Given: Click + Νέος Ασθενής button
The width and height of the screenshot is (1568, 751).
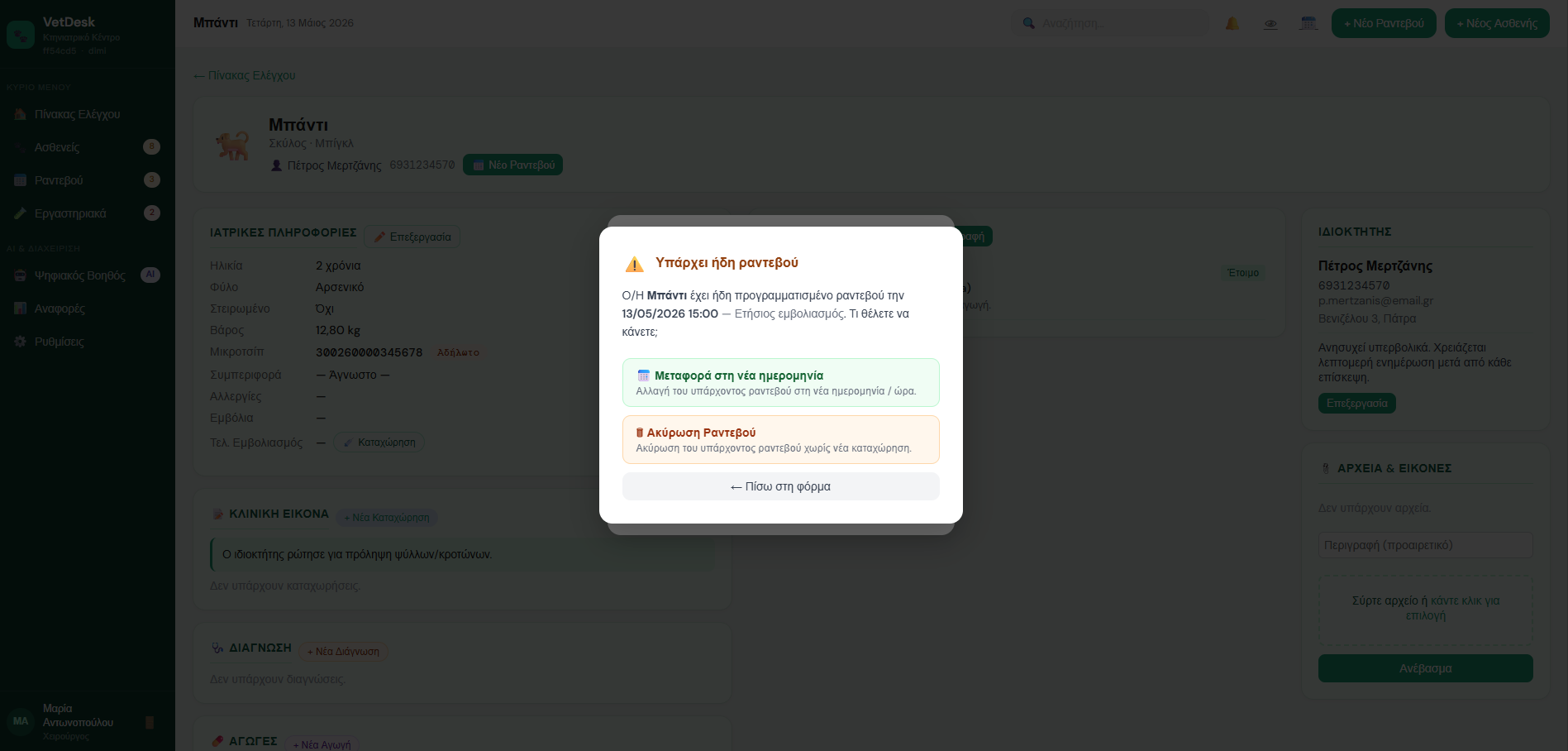Looking at the screenshot, I should (1497, 23).
